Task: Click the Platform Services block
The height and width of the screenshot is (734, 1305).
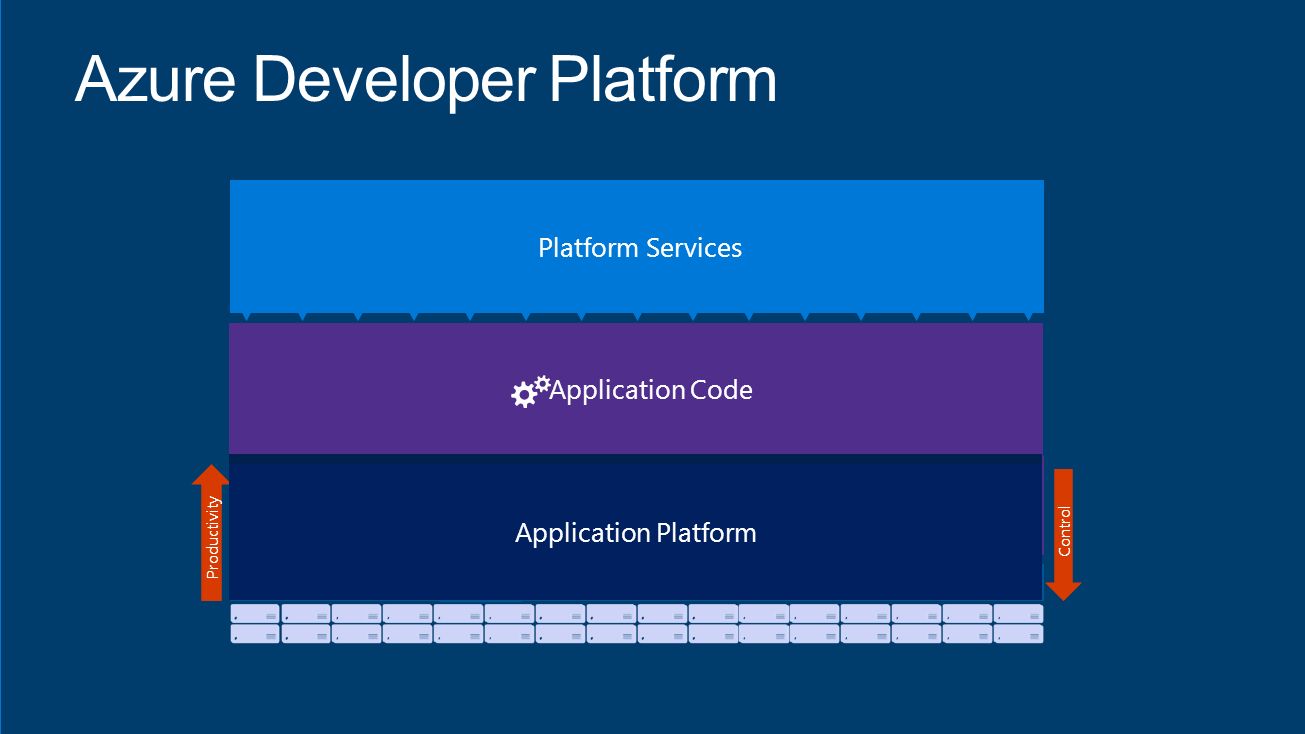Action: click(636, 246)
